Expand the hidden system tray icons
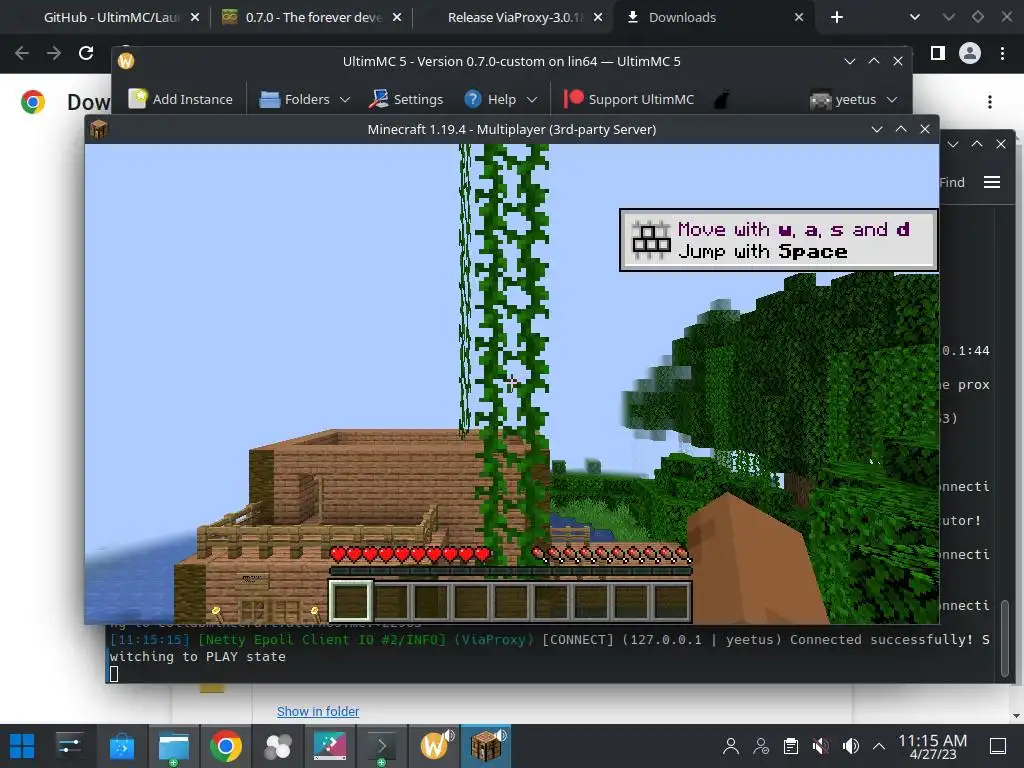The height and width of the screenshot is (768, 1024). point(879,746)
